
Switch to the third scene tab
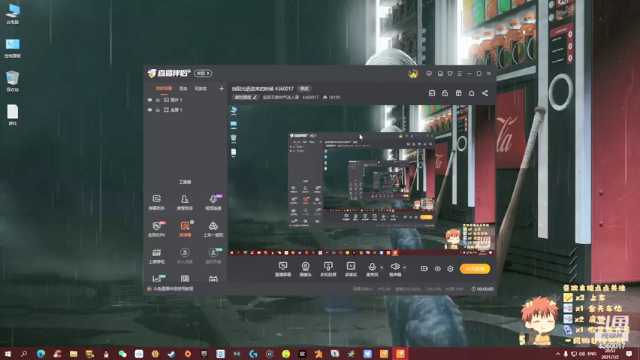pyautogui.click(x=200, y=89)
